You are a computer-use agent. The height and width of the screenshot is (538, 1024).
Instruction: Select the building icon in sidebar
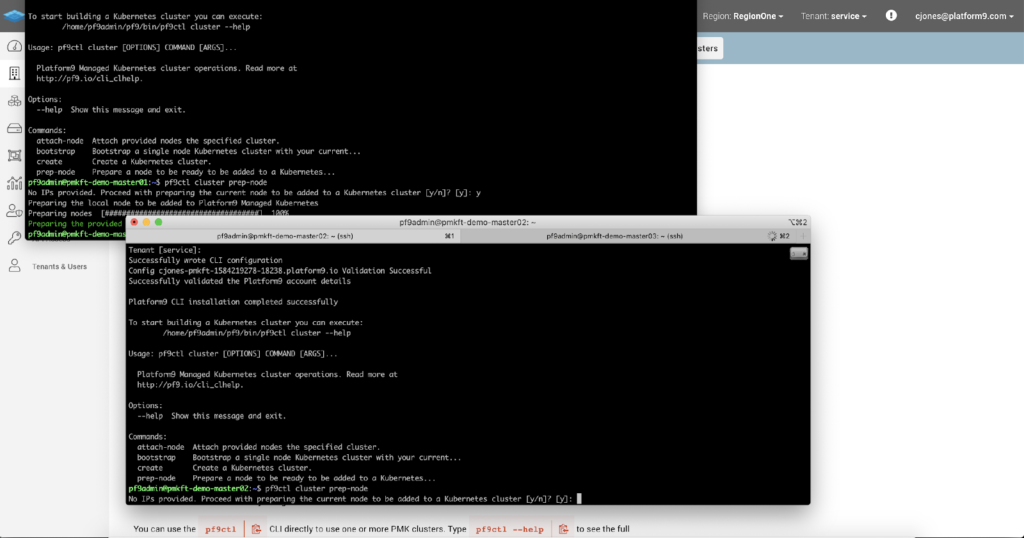pos(14,74)
